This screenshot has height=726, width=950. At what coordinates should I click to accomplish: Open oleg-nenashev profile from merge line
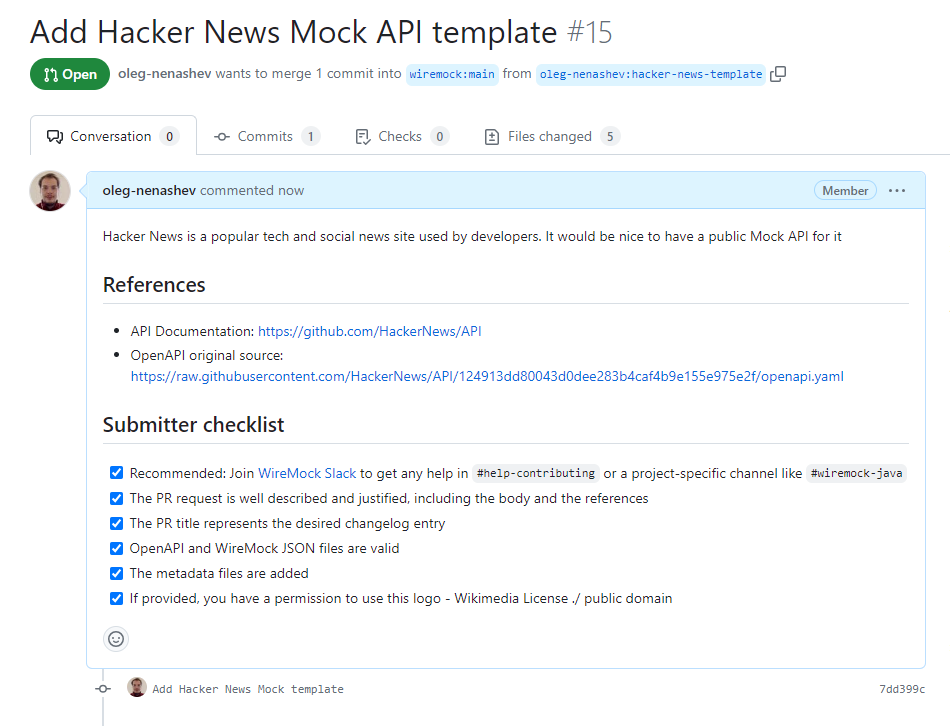tap(165, 74)
